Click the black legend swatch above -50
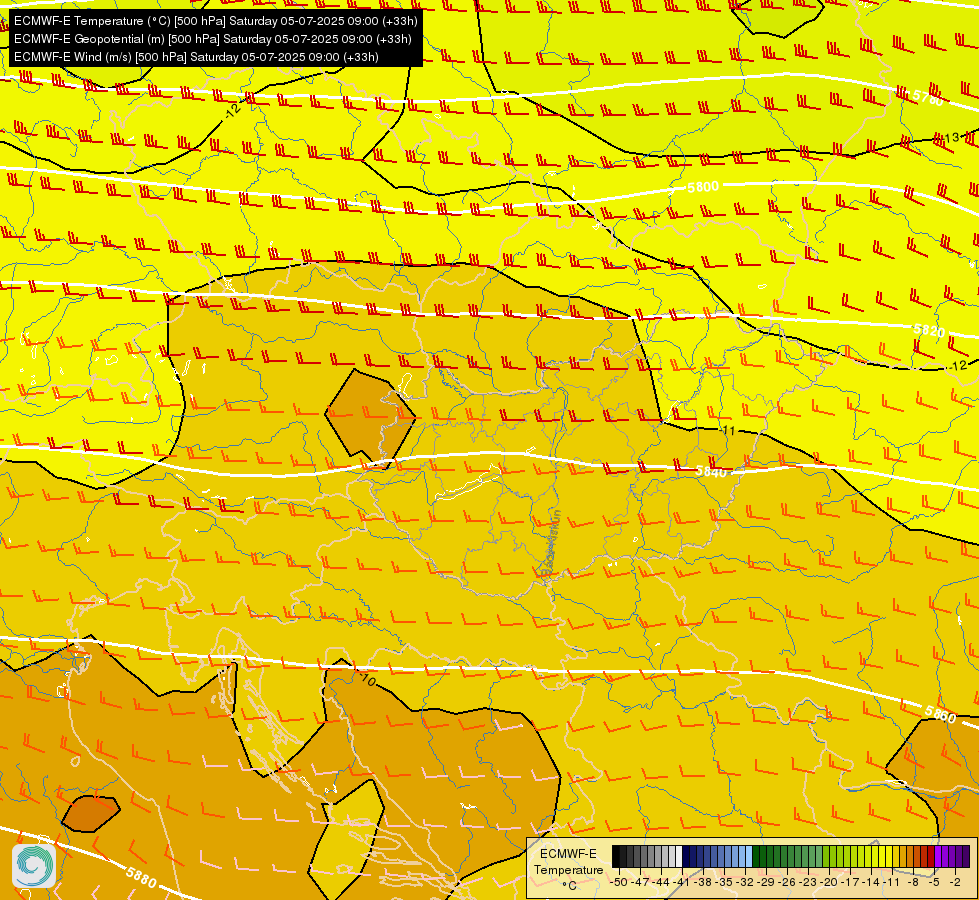The image size is (979, 900). 616,856
